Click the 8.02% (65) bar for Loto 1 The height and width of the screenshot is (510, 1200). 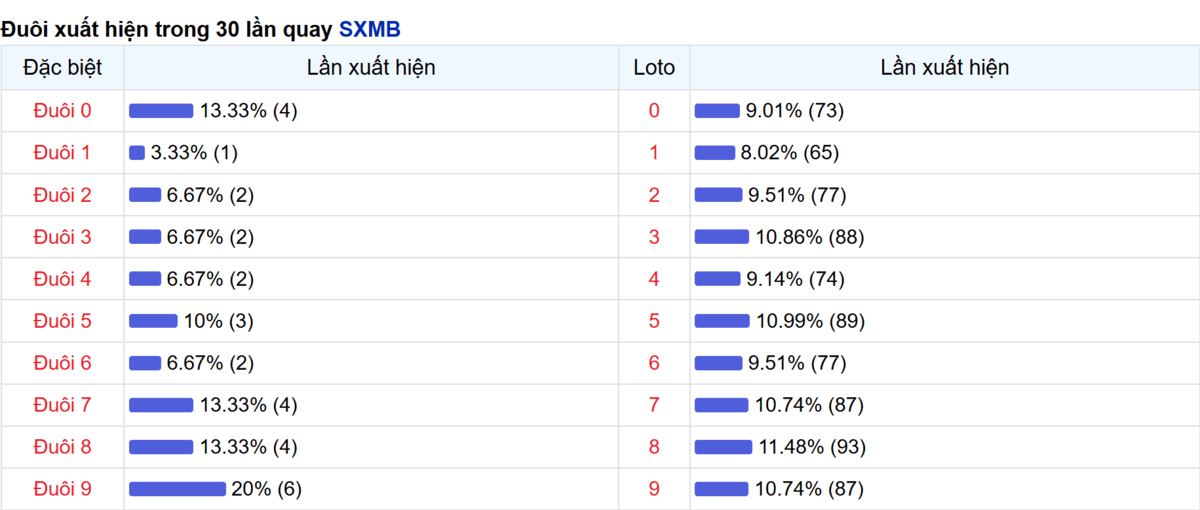[714, 153]
